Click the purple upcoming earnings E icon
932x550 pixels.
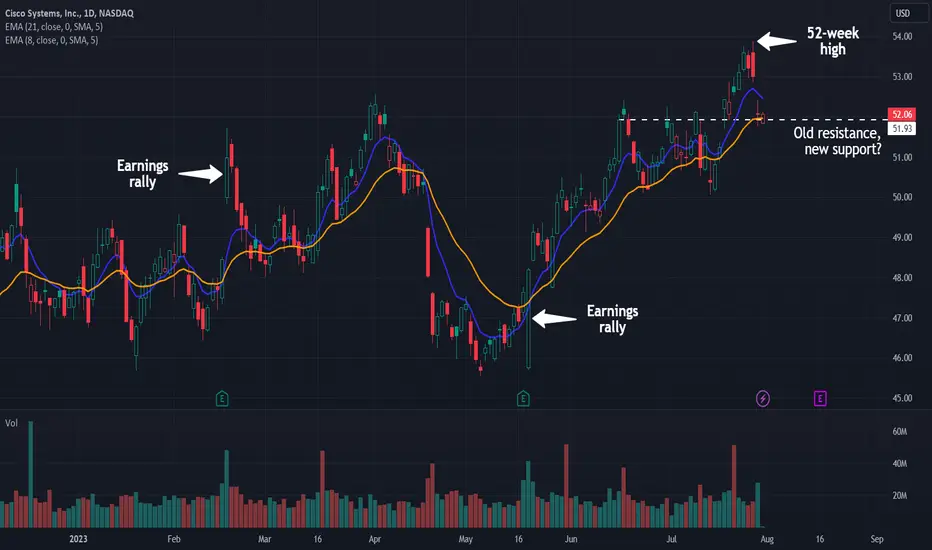coord(820,398)
